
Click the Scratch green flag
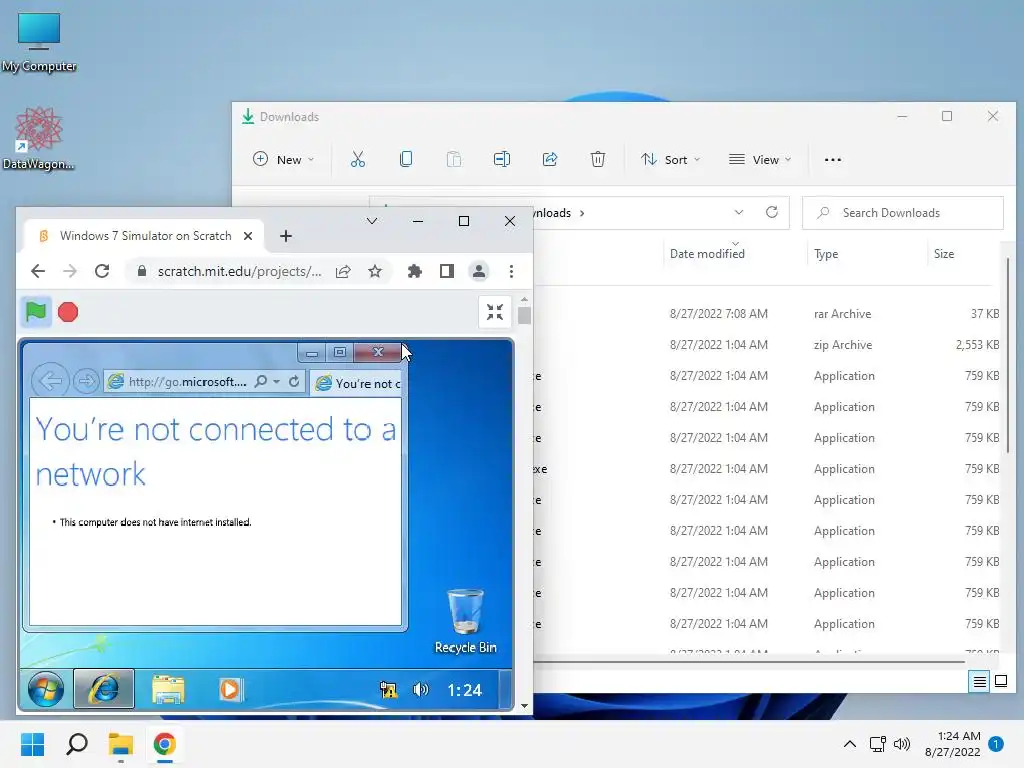point(36,312)
